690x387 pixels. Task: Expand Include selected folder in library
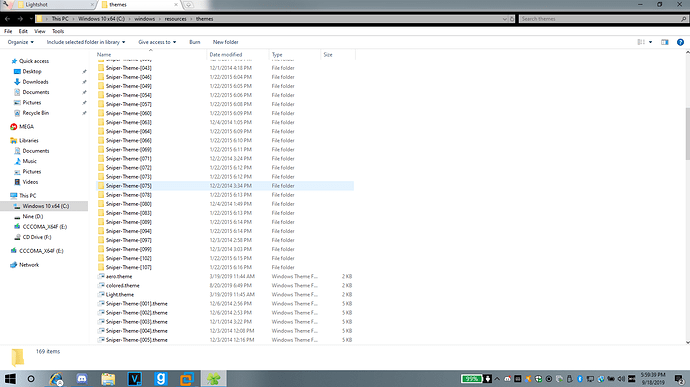[86, 42]
